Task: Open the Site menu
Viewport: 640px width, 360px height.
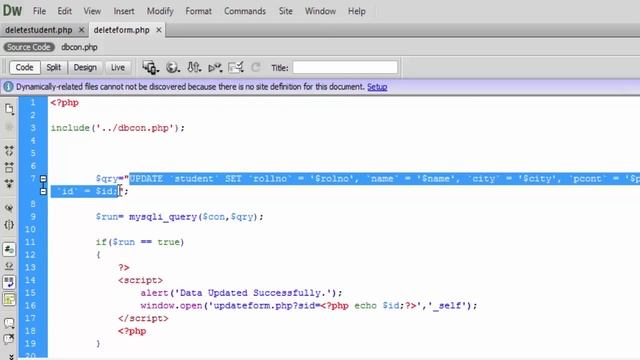Action: [x=286, y=11]
